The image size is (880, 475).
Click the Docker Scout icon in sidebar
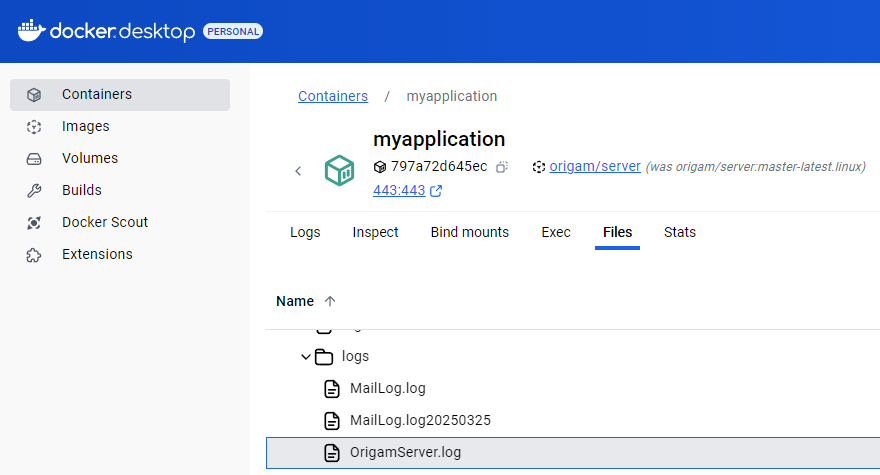34,223
